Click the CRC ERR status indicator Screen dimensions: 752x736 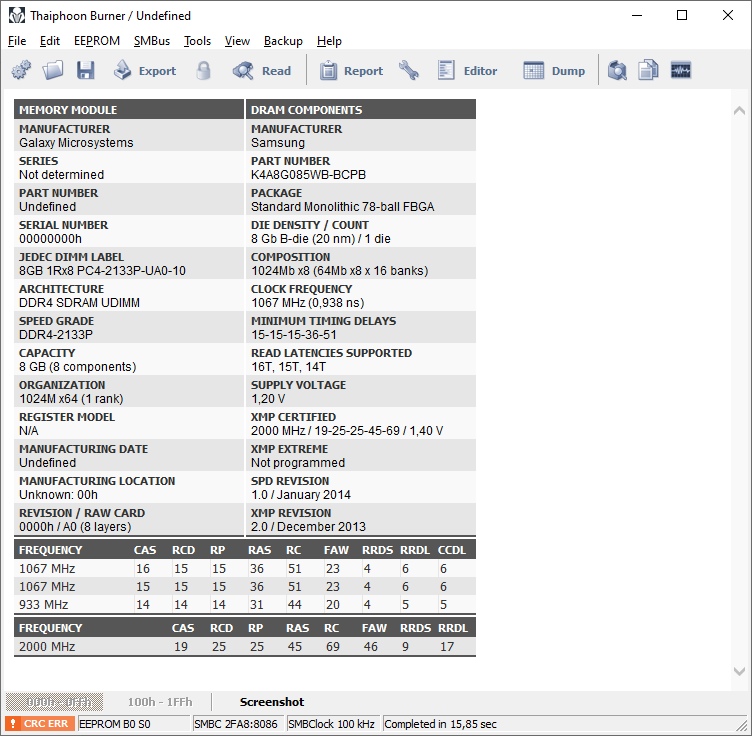(x=40, y=723)
